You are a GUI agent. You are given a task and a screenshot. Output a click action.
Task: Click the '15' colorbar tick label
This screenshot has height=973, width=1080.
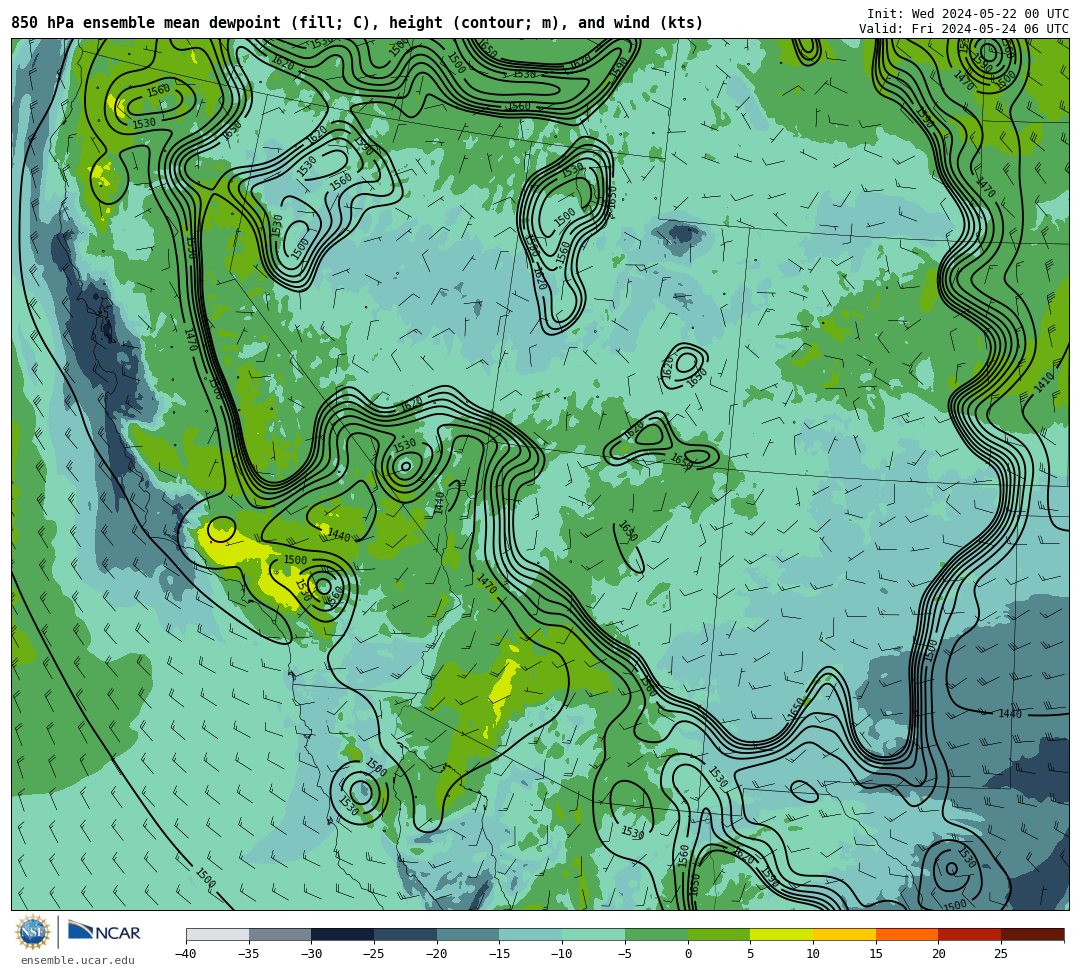point(876,954)
